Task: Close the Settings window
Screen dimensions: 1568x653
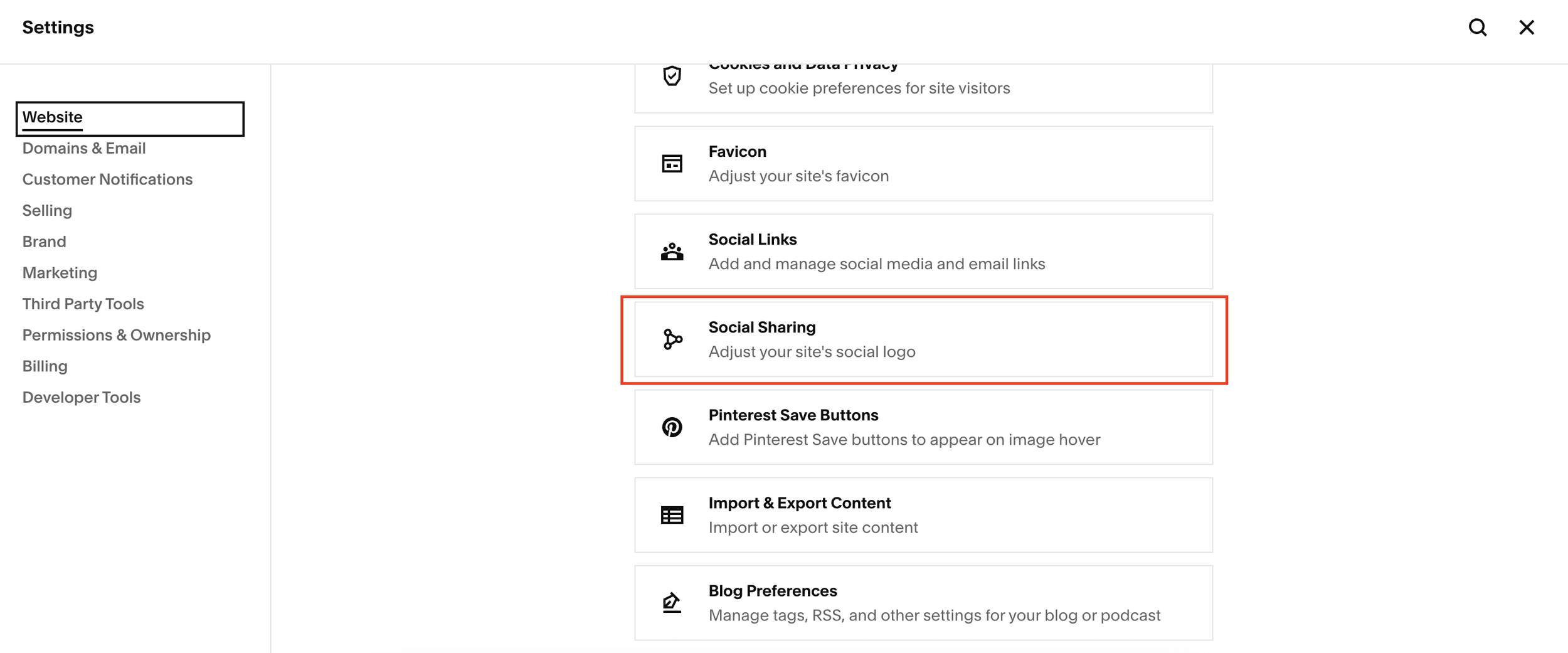Action: pos(1527,28)
